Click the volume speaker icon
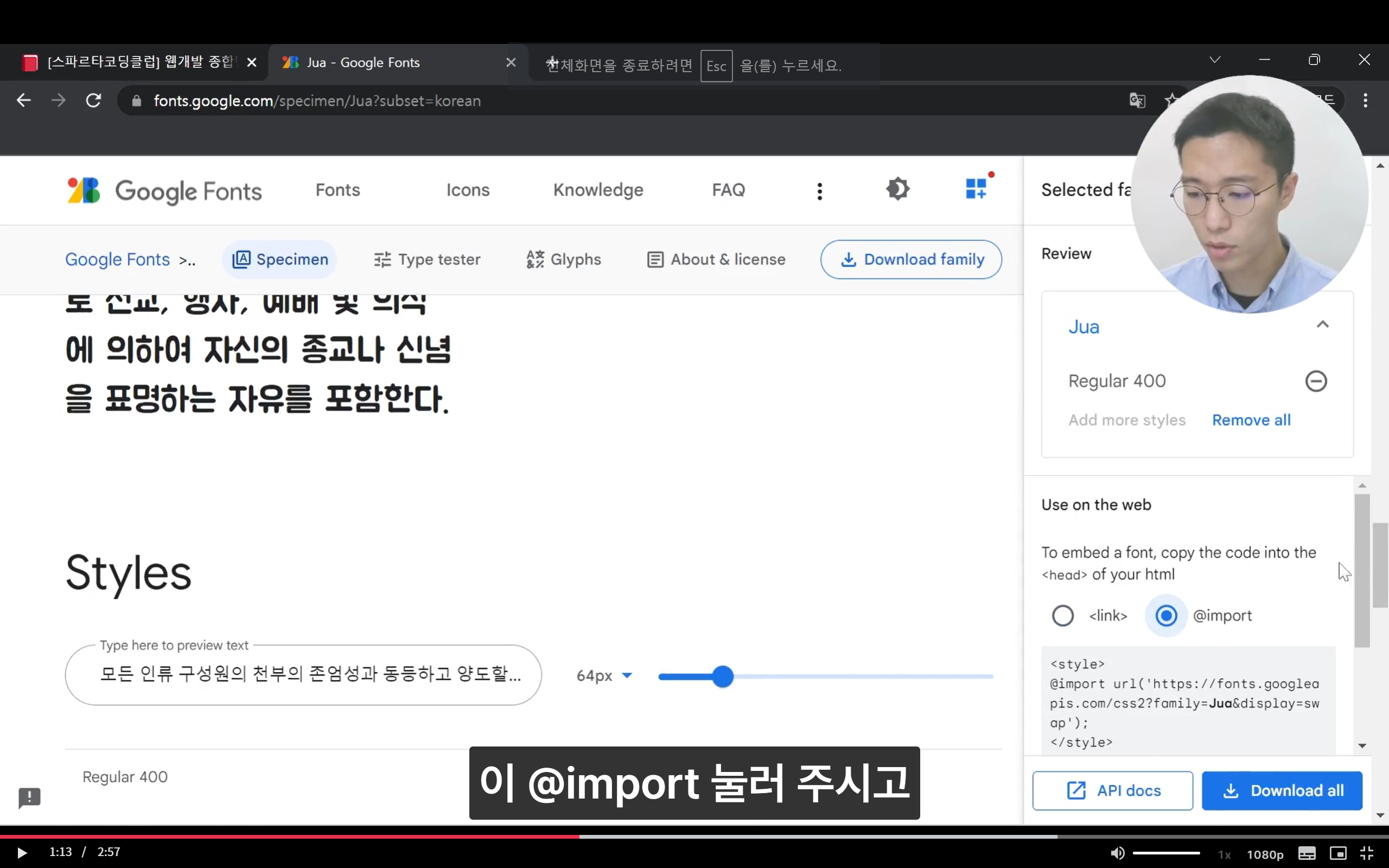1389x868 pixels. (x=1117, y=853)
